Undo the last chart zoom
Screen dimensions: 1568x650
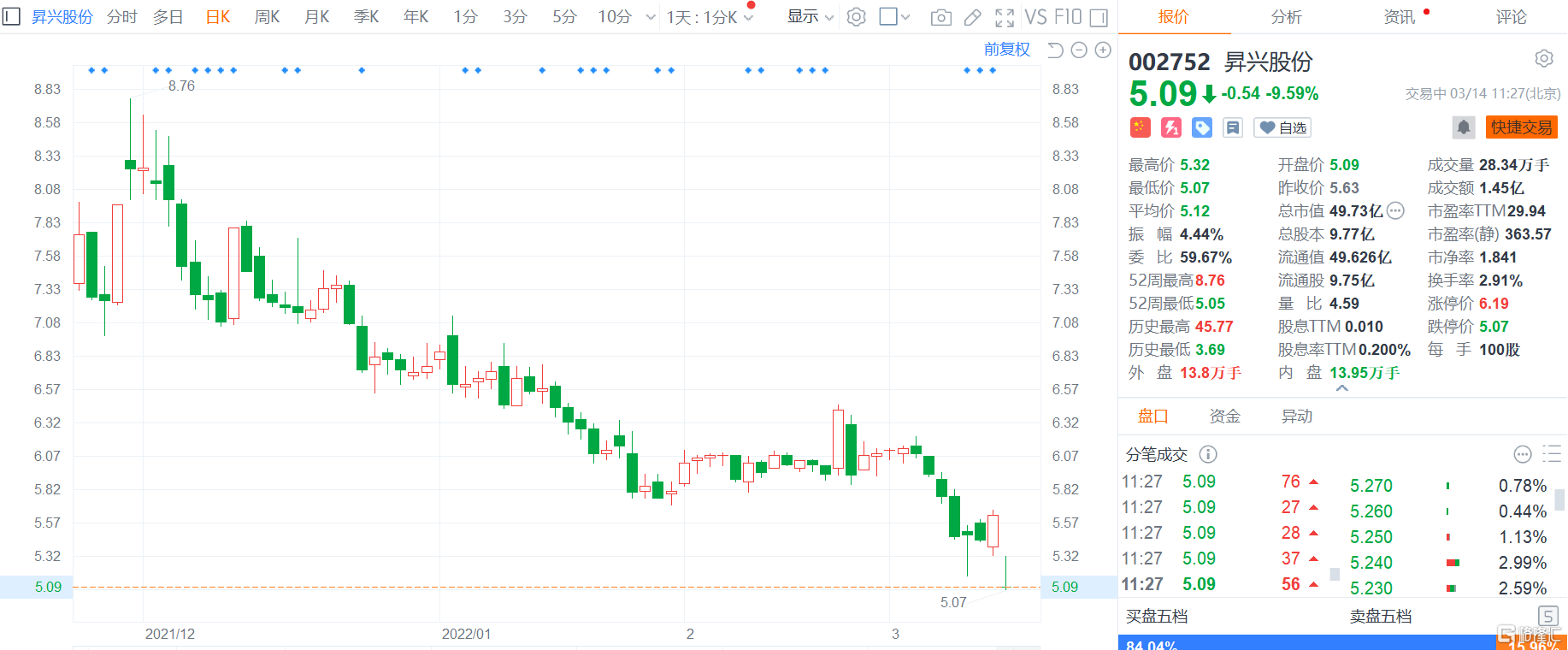(1056, 50)
